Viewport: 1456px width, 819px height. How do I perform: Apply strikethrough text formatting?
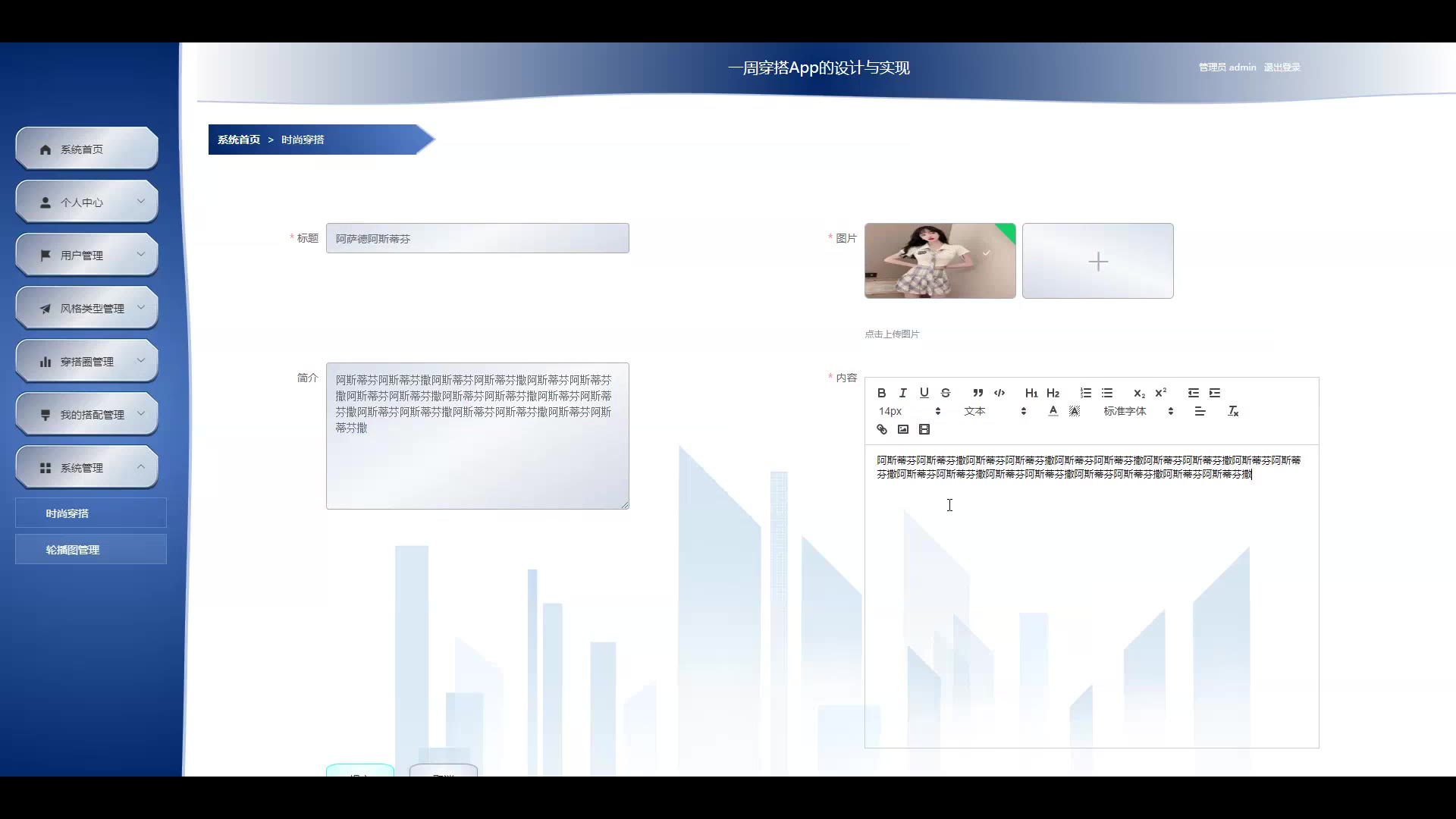click(x=945, y=393)
